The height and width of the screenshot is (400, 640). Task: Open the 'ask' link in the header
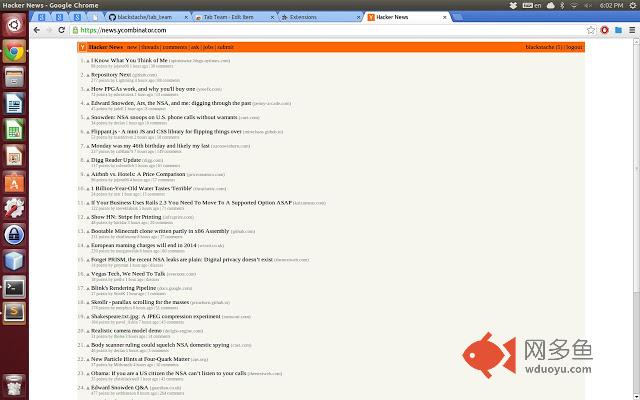195,47
